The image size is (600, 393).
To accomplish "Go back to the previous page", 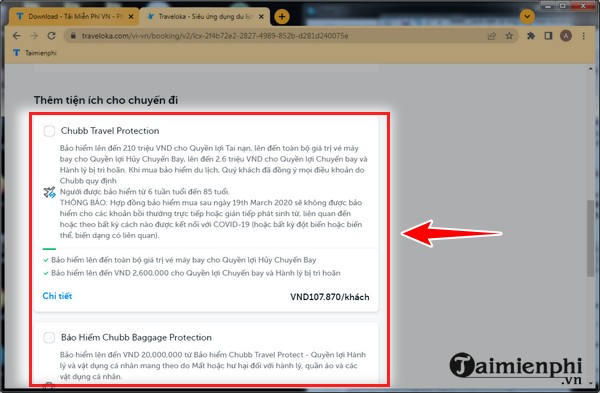I will tap(16, 36).
